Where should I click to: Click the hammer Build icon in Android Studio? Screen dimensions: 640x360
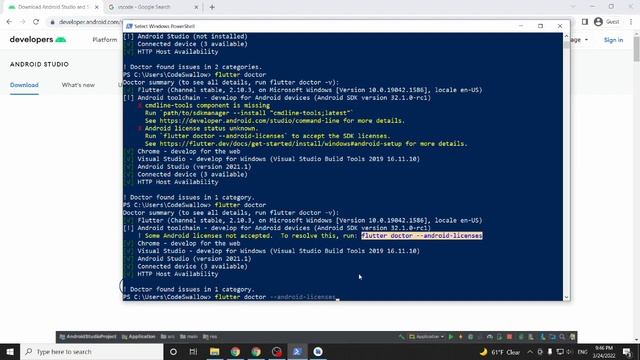(x=402, y=337)
